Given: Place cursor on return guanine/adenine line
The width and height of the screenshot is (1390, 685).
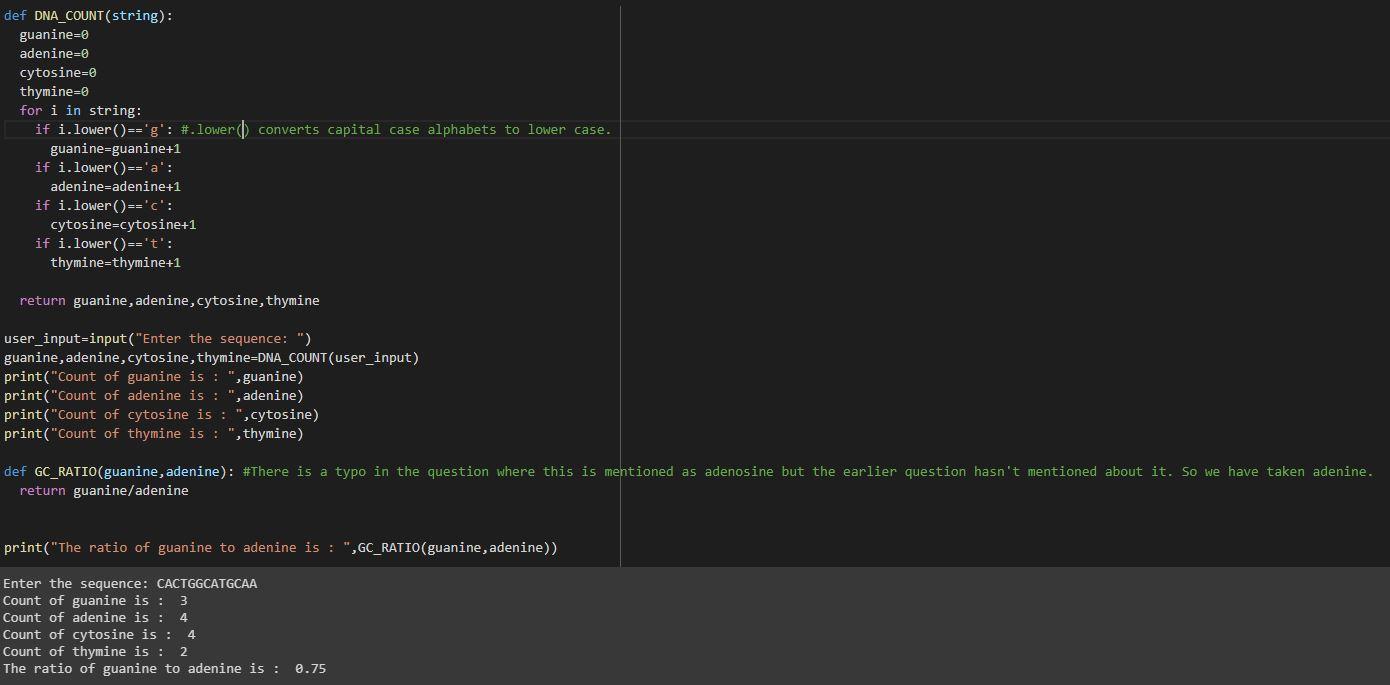Looking at the screenshot, I should tap(104, 491).
